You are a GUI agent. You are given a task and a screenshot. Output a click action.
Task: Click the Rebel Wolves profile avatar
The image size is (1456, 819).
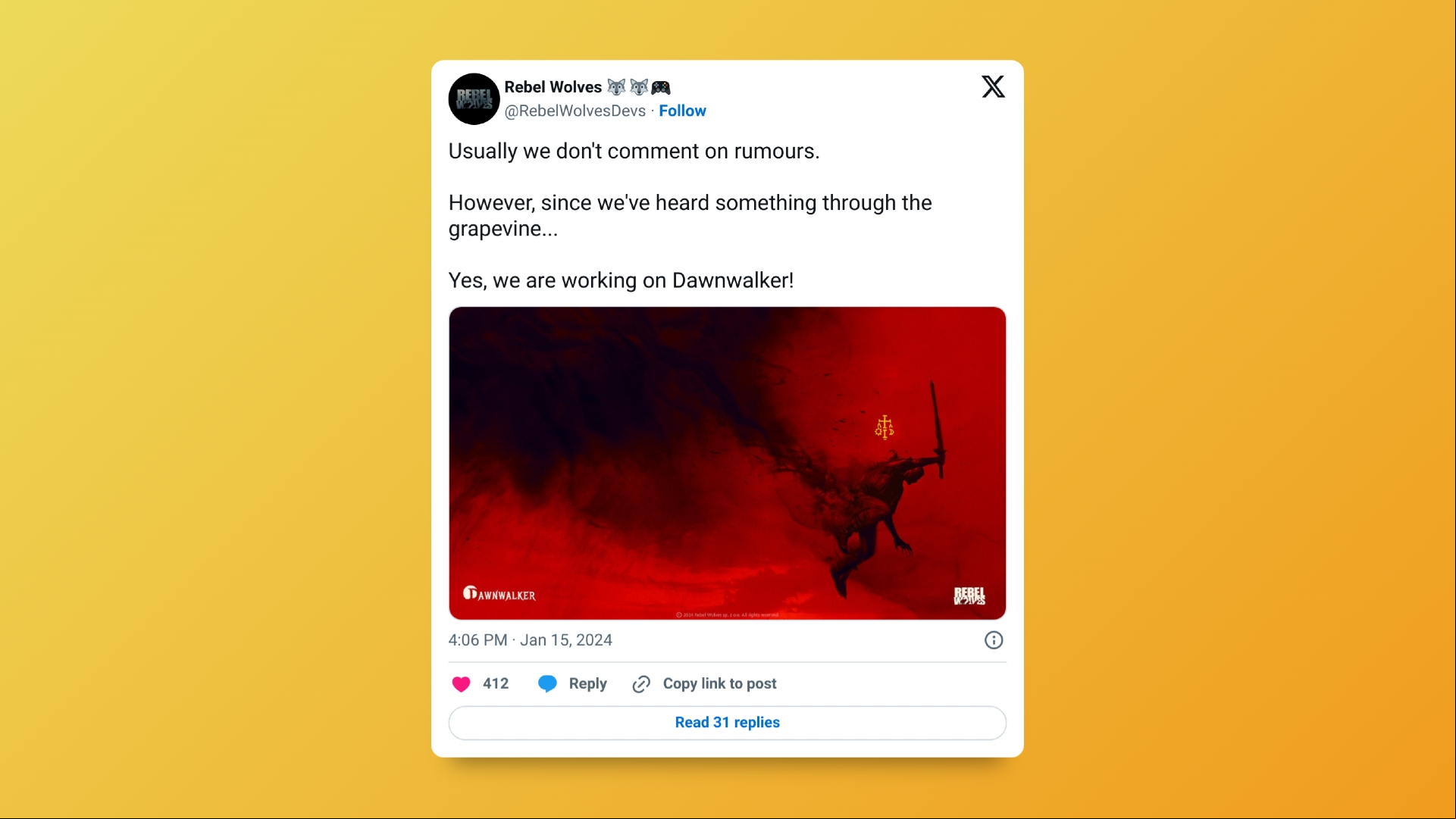pyautogui.click(x=474, y=98)
